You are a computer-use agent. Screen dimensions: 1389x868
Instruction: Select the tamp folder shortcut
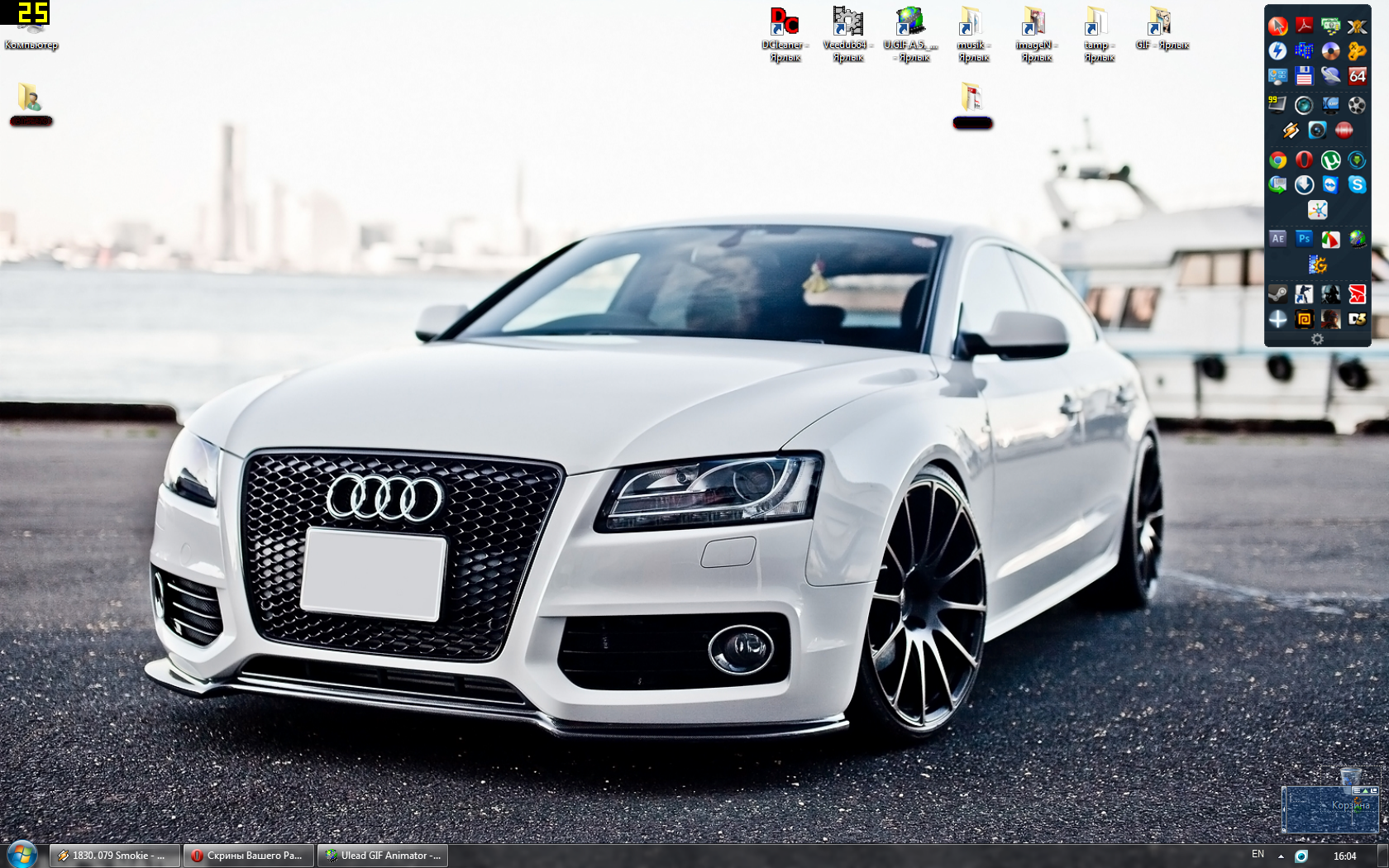(1099, 35)
